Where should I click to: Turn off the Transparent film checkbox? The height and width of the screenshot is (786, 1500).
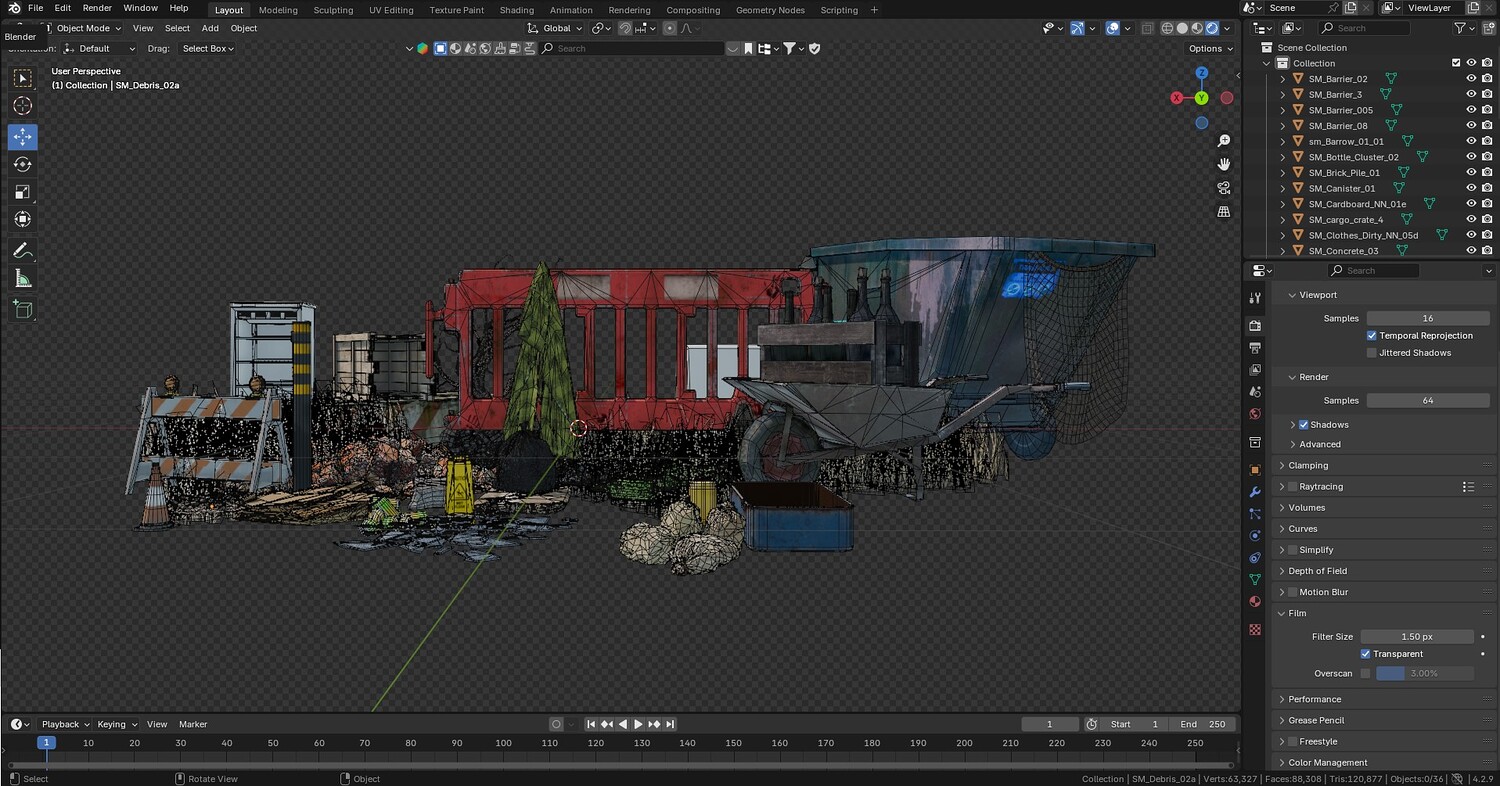coord(1366,654)
